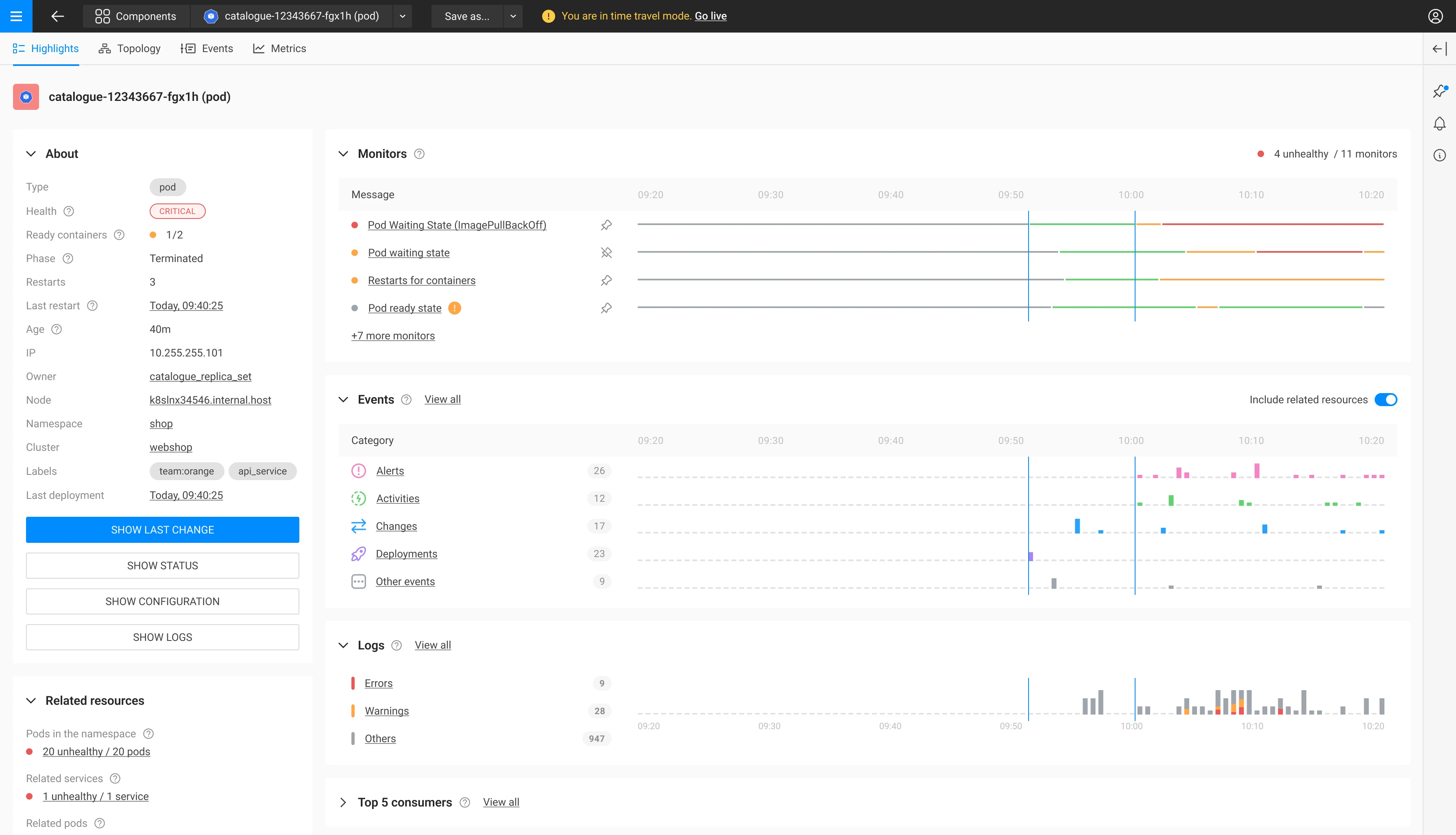Open the Components breadcrumb
1456x835 pixels.
(x=136, y=16)
